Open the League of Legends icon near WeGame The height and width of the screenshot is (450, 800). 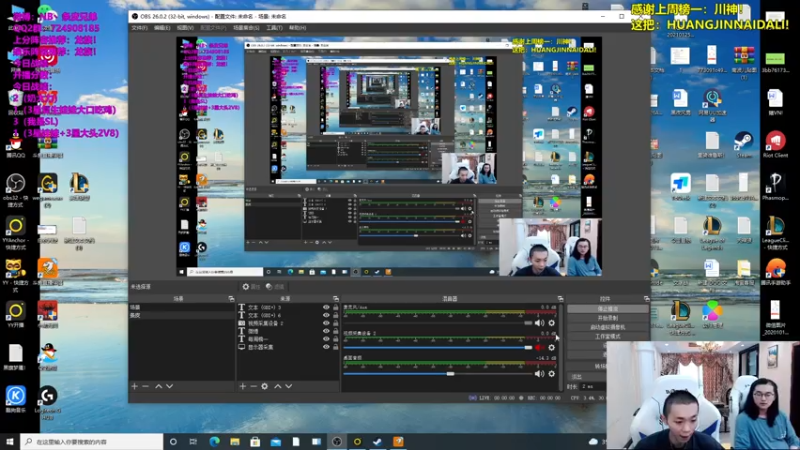click(x=79, y=187)
